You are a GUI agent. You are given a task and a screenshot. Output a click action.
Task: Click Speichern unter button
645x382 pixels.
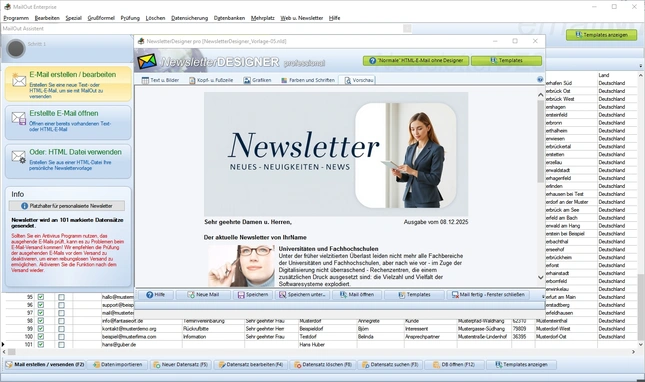click(x=302, y=295)
